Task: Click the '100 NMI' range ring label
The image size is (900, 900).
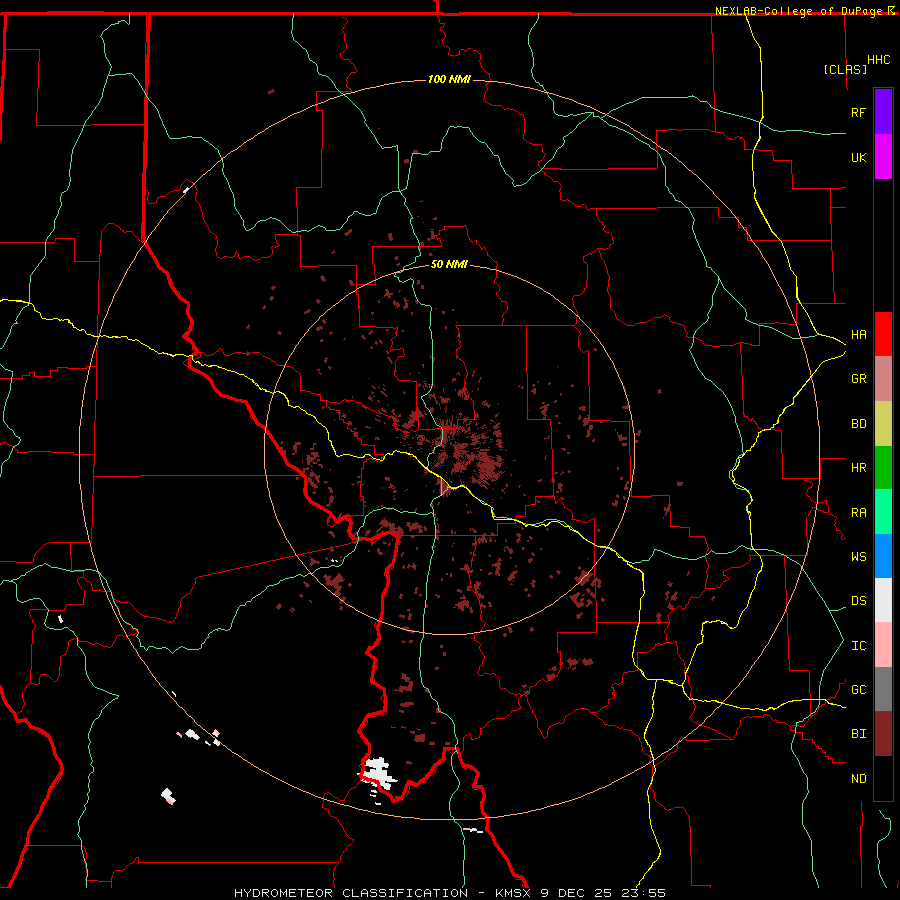Action: point(449,79)
